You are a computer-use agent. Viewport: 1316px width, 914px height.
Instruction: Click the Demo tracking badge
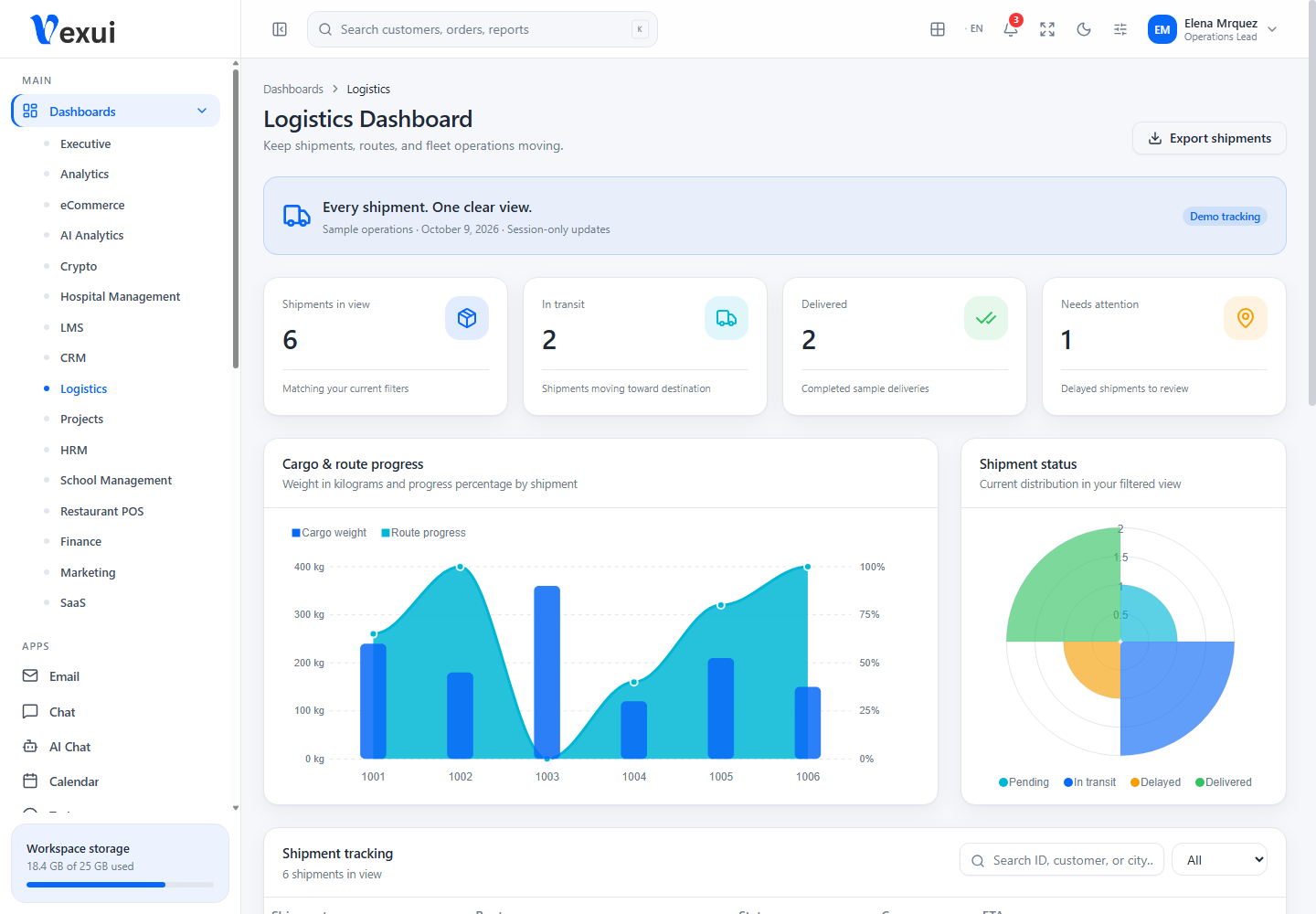coord(1225,217)
